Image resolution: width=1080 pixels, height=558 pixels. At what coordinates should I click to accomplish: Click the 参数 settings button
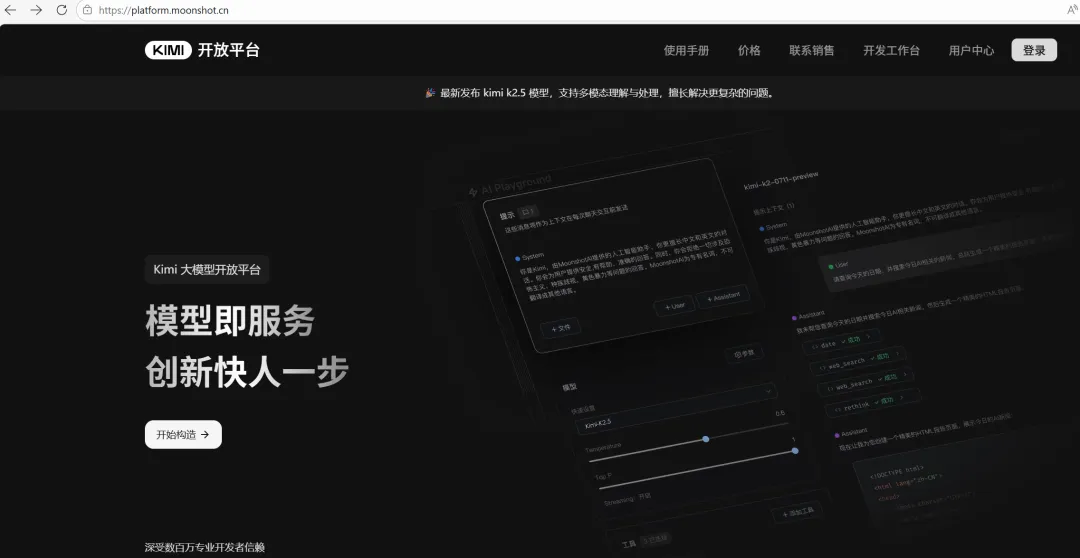pyautogui.click(x=744, y=354)
